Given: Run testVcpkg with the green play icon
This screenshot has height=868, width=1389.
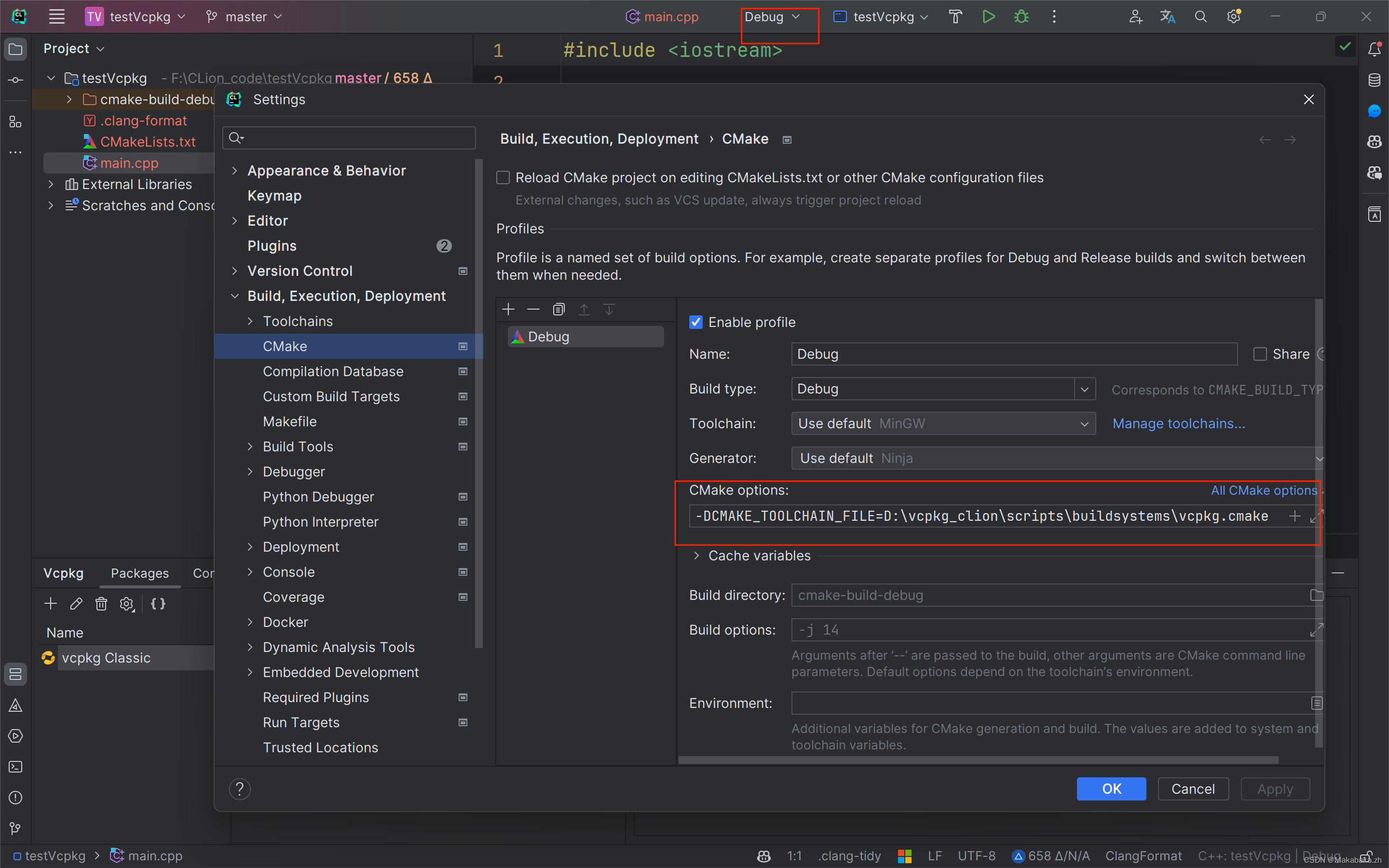Looking at the screenshot, I should point(988,17).
